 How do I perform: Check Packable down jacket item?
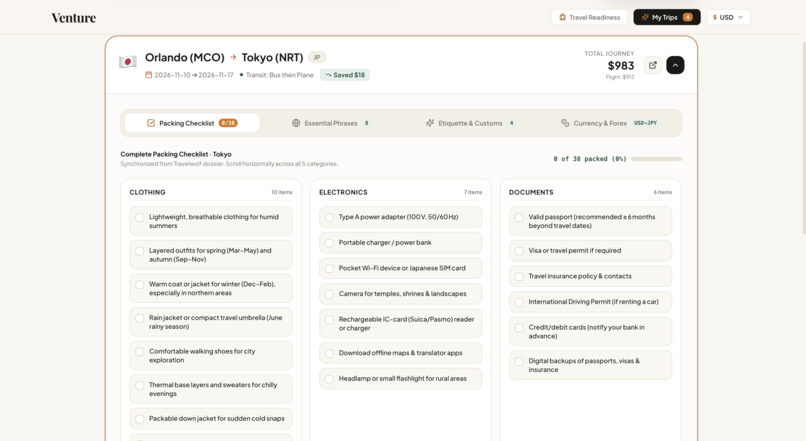[x=139, y=419]
